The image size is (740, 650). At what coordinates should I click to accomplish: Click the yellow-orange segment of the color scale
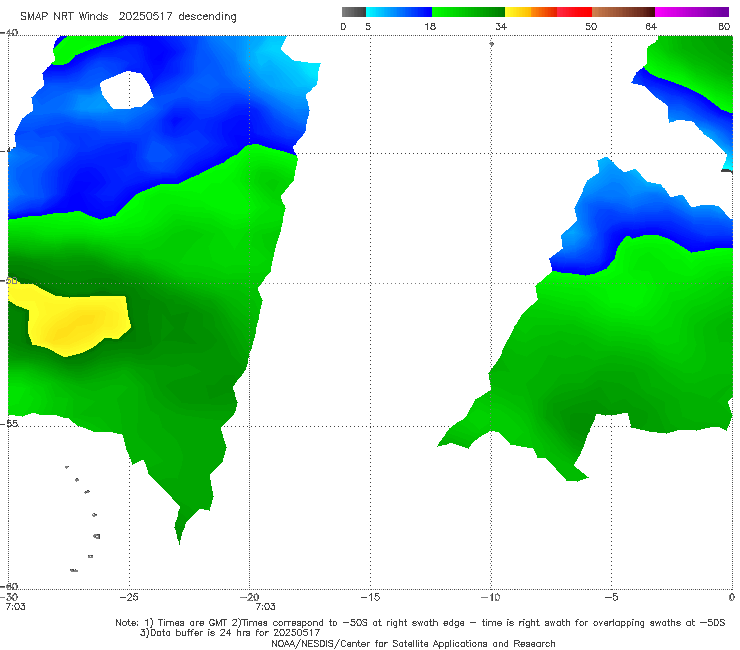point(531,12)
